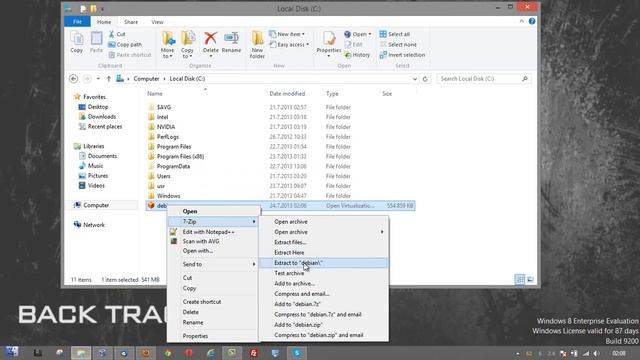This screenshot has height=360, width=640.
Task: Click the red Delete icon
Action: tap(211, 39)
